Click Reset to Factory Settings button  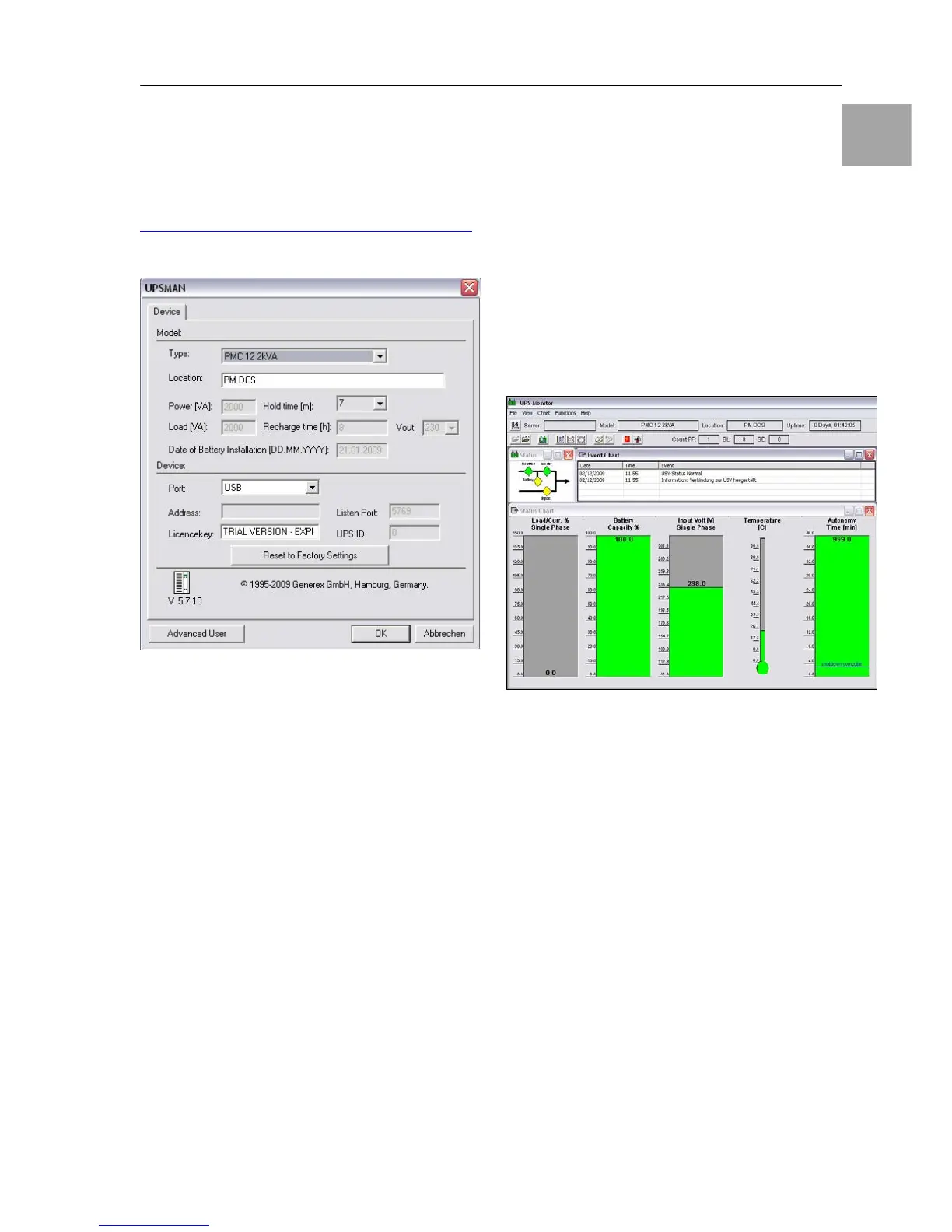(x=310, y=555)
